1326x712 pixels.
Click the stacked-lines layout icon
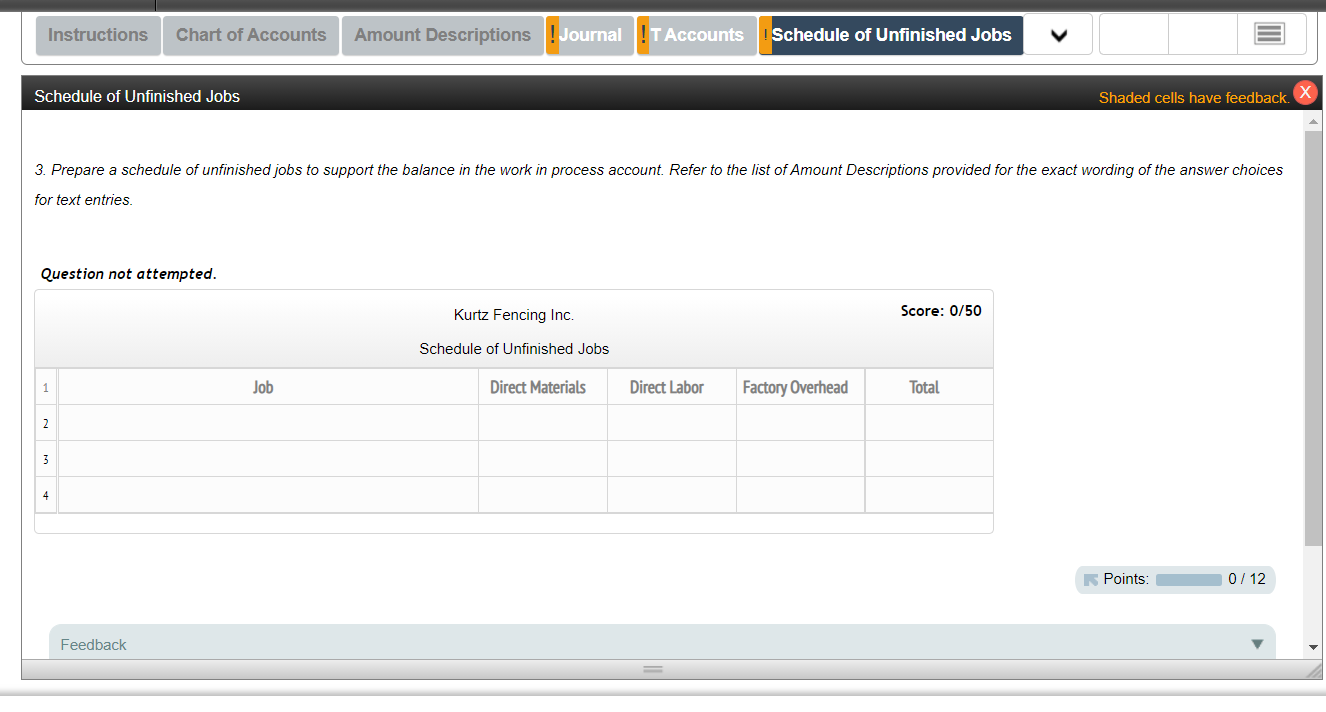tap(1270, 35)
